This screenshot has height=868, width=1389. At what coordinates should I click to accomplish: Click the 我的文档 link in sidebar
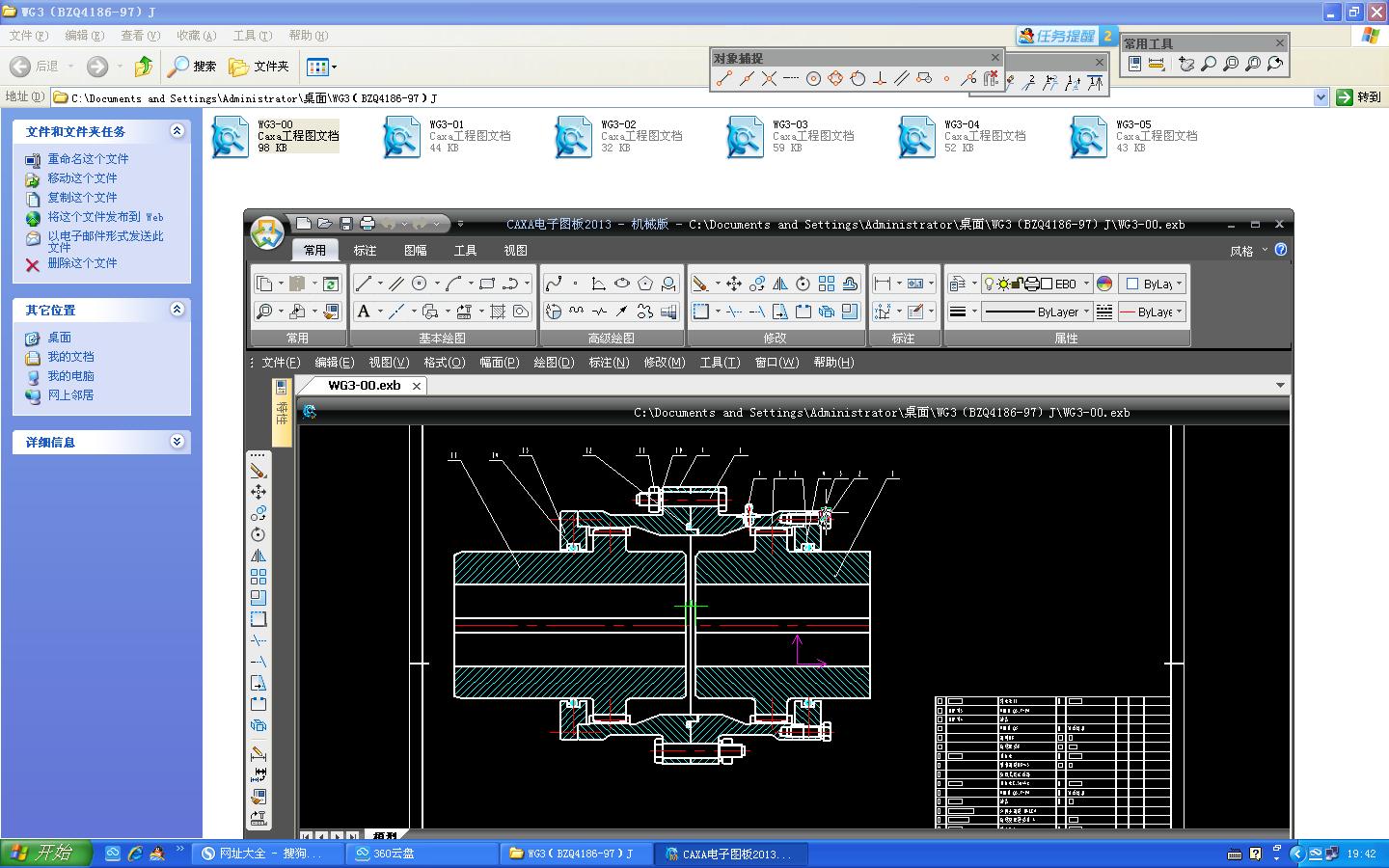tap(70, 357)
